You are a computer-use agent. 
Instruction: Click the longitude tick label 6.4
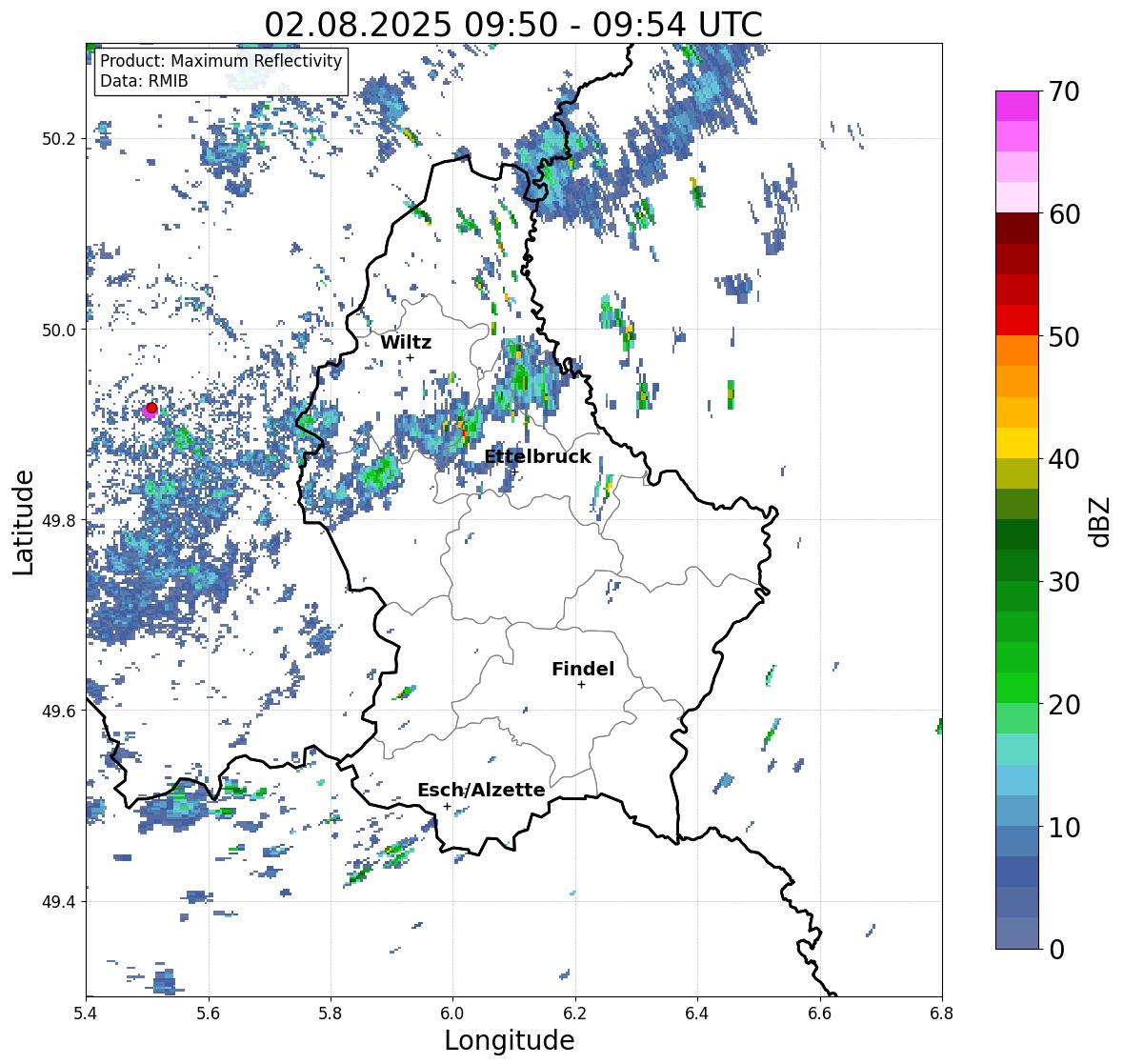[x=697, y=1014]
